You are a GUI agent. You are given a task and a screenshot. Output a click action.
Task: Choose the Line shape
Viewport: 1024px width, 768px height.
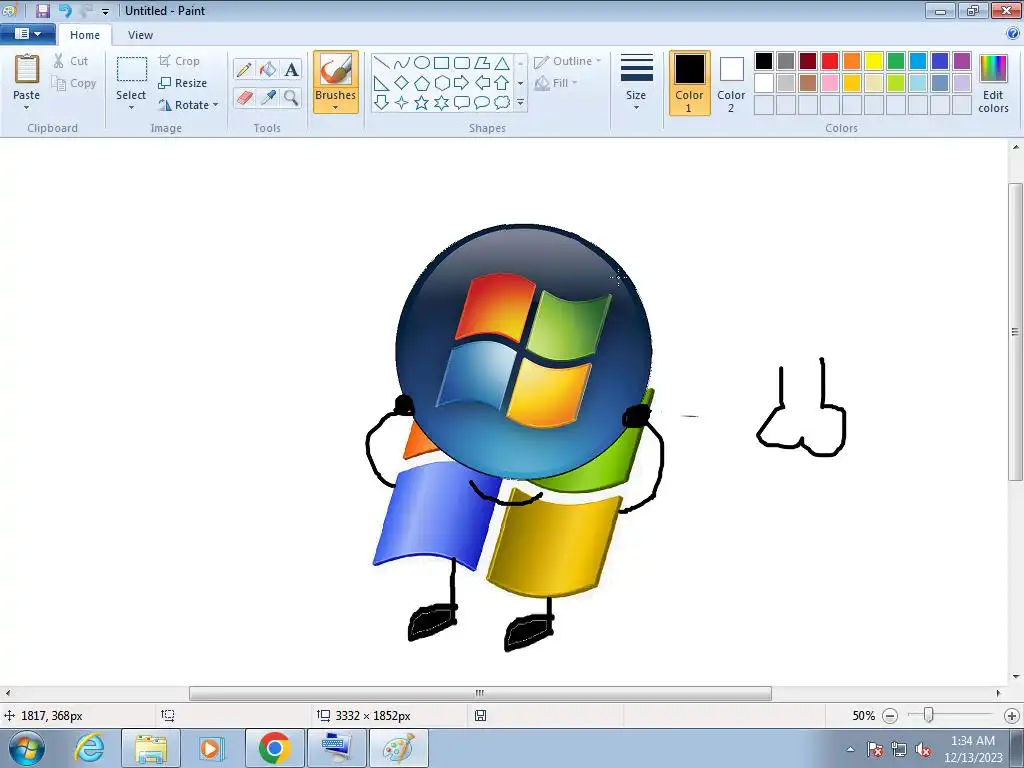coord(382,63)
